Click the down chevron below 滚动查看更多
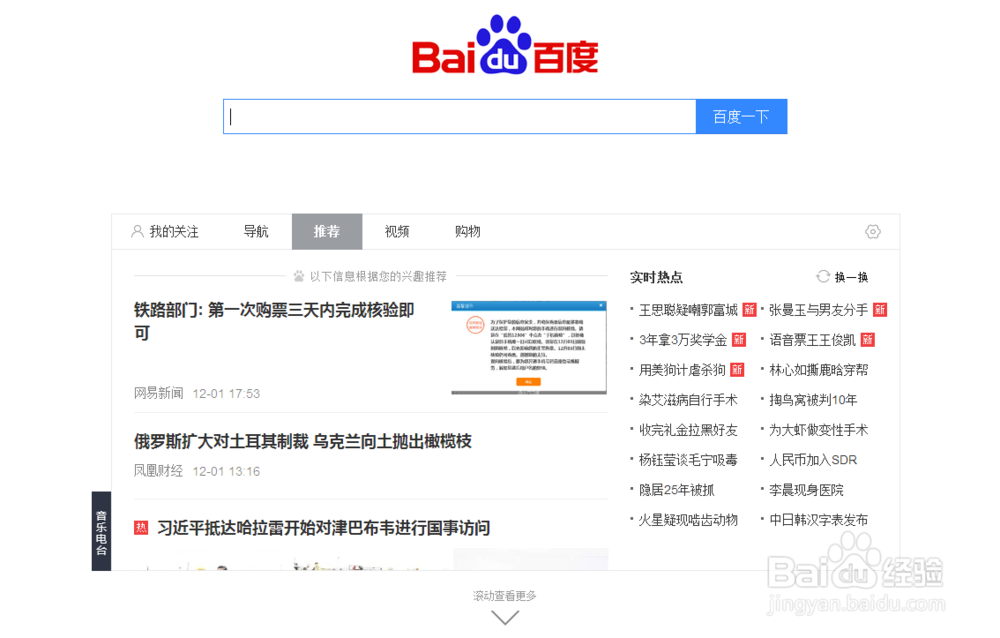The height and width of the screenshot is (638, 1000). (x=505, y=618)
